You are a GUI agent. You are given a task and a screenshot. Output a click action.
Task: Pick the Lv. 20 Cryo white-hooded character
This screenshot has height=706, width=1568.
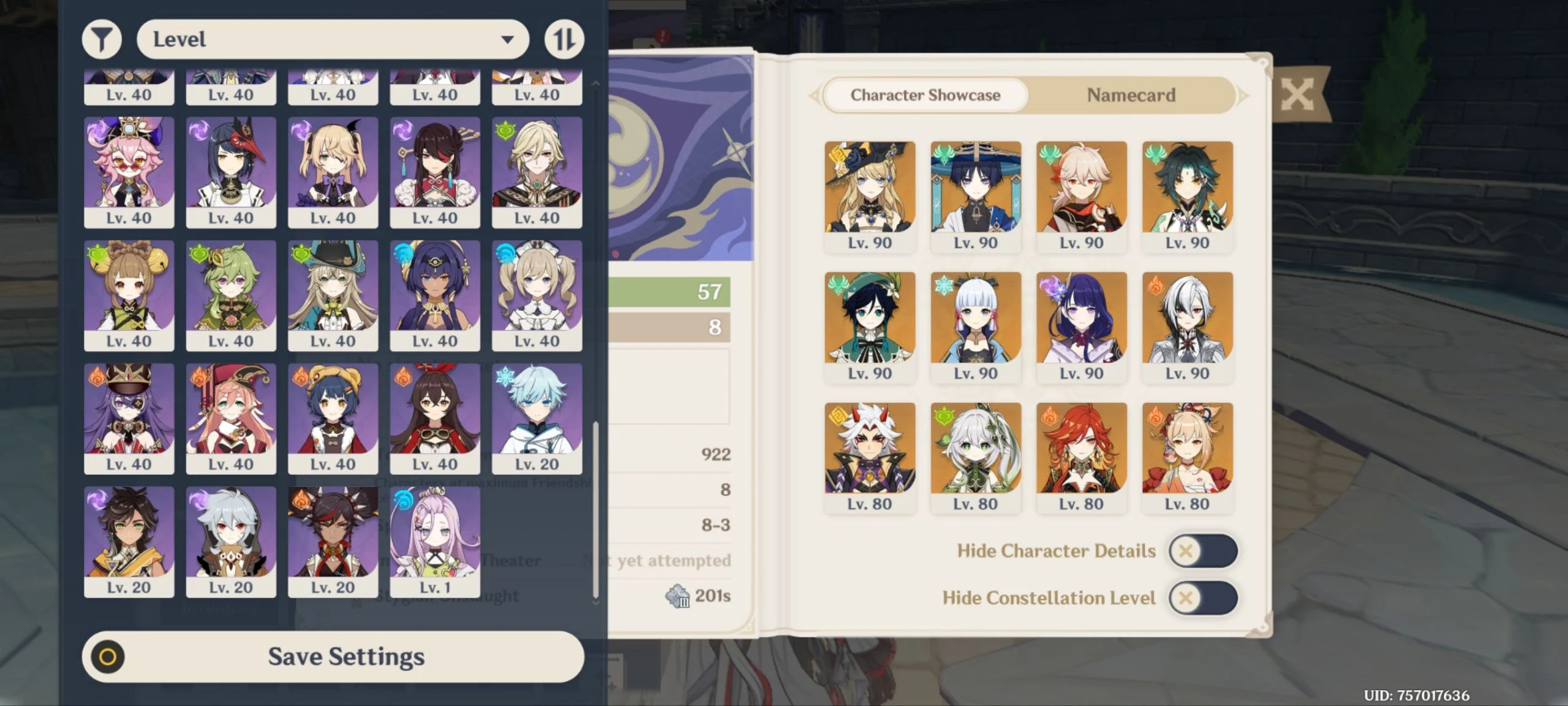click(537, 419)
